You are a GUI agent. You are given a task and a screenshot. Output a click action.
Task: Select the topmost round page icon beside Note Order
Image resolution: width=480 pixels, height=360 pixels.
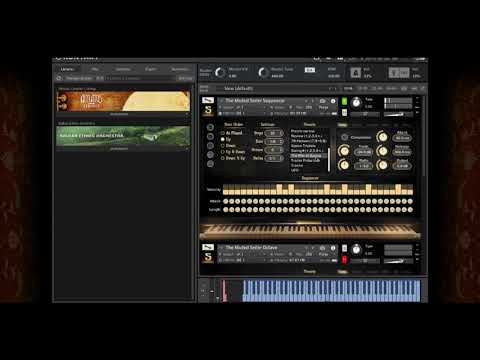tap(210, 127)
